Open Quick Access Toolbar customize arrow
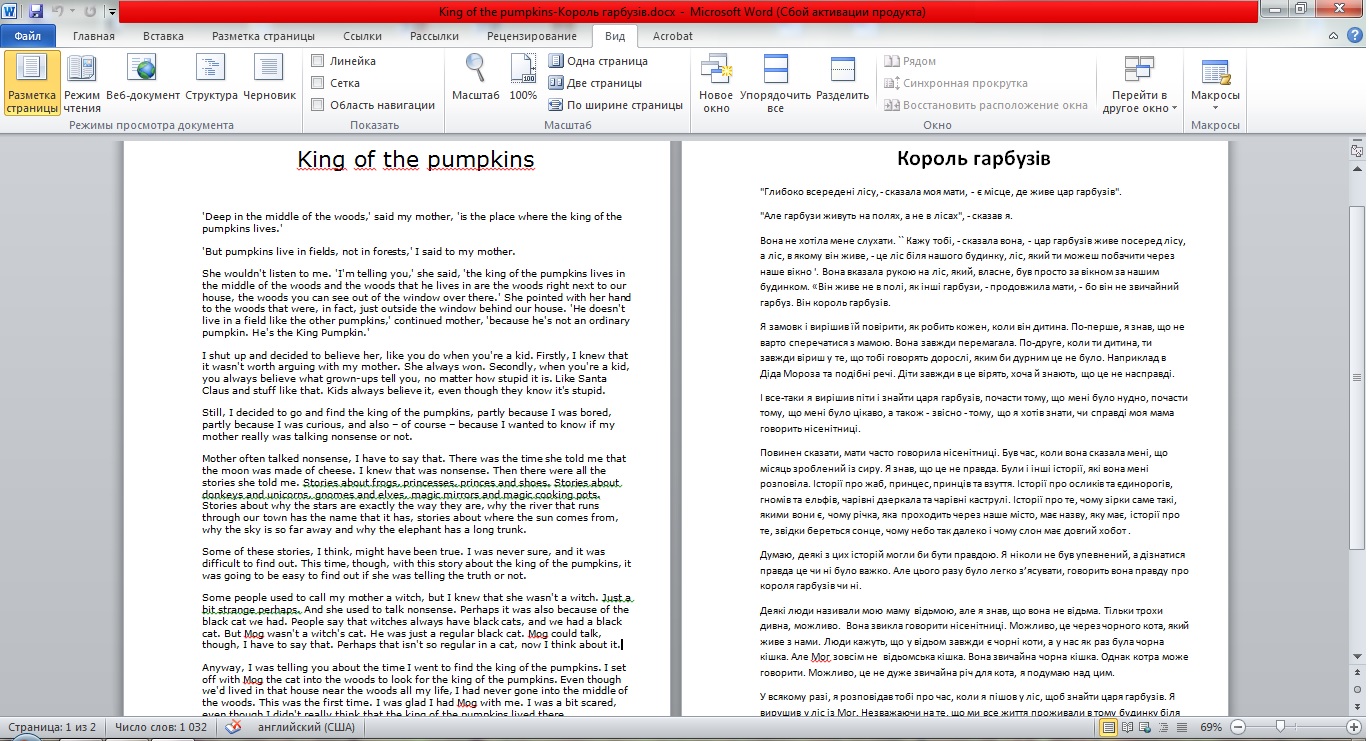 point(110,13)
